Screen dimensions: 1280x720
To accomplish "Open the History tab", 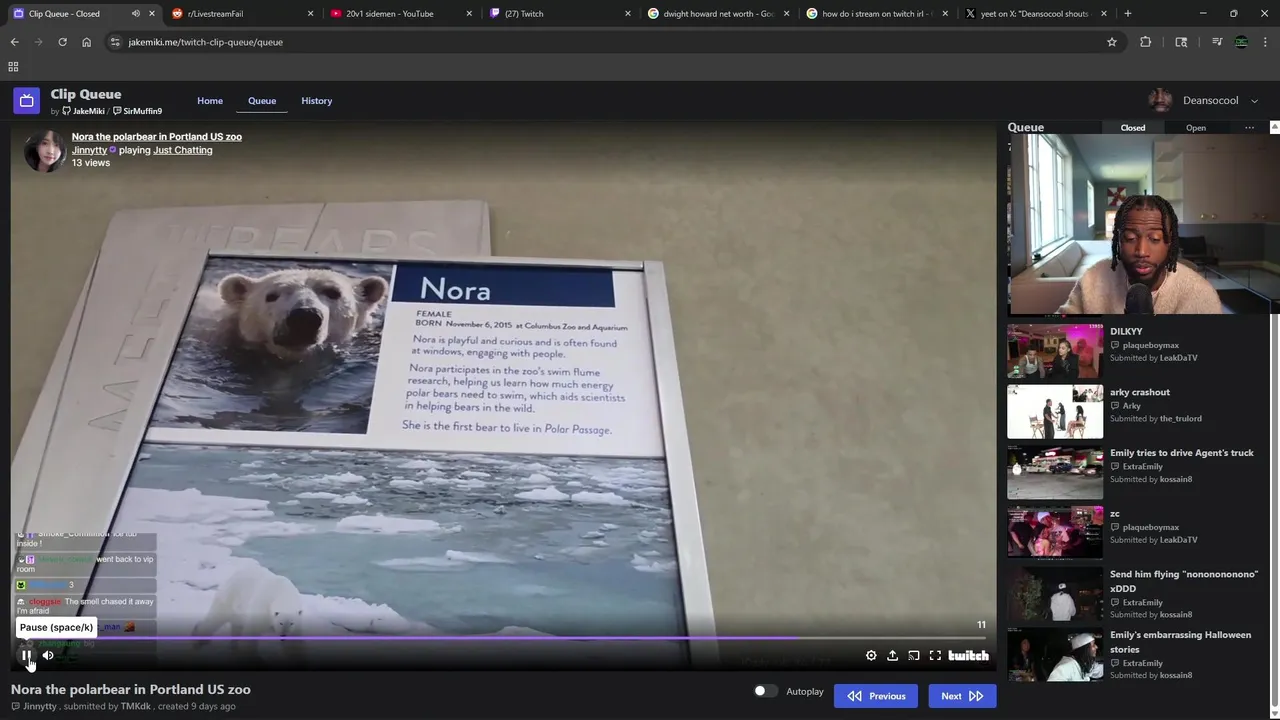I will click(317, 101).
